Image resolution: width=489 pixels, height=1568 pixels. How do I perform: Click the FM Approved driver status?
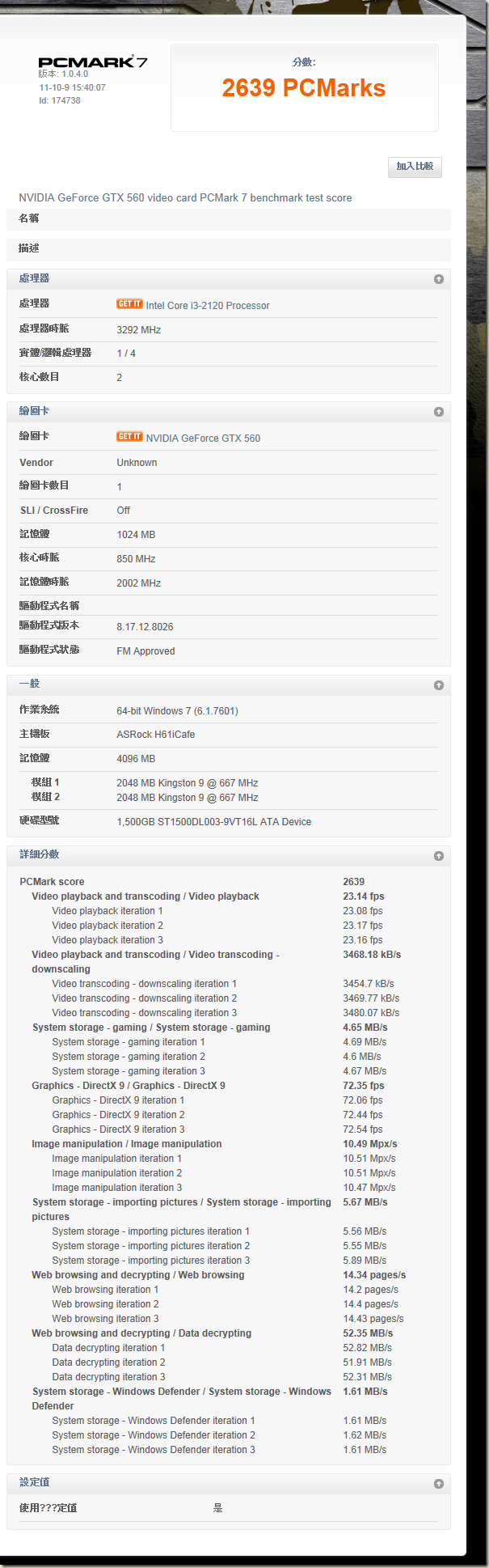pyautogui.click(x=145, y=651)
